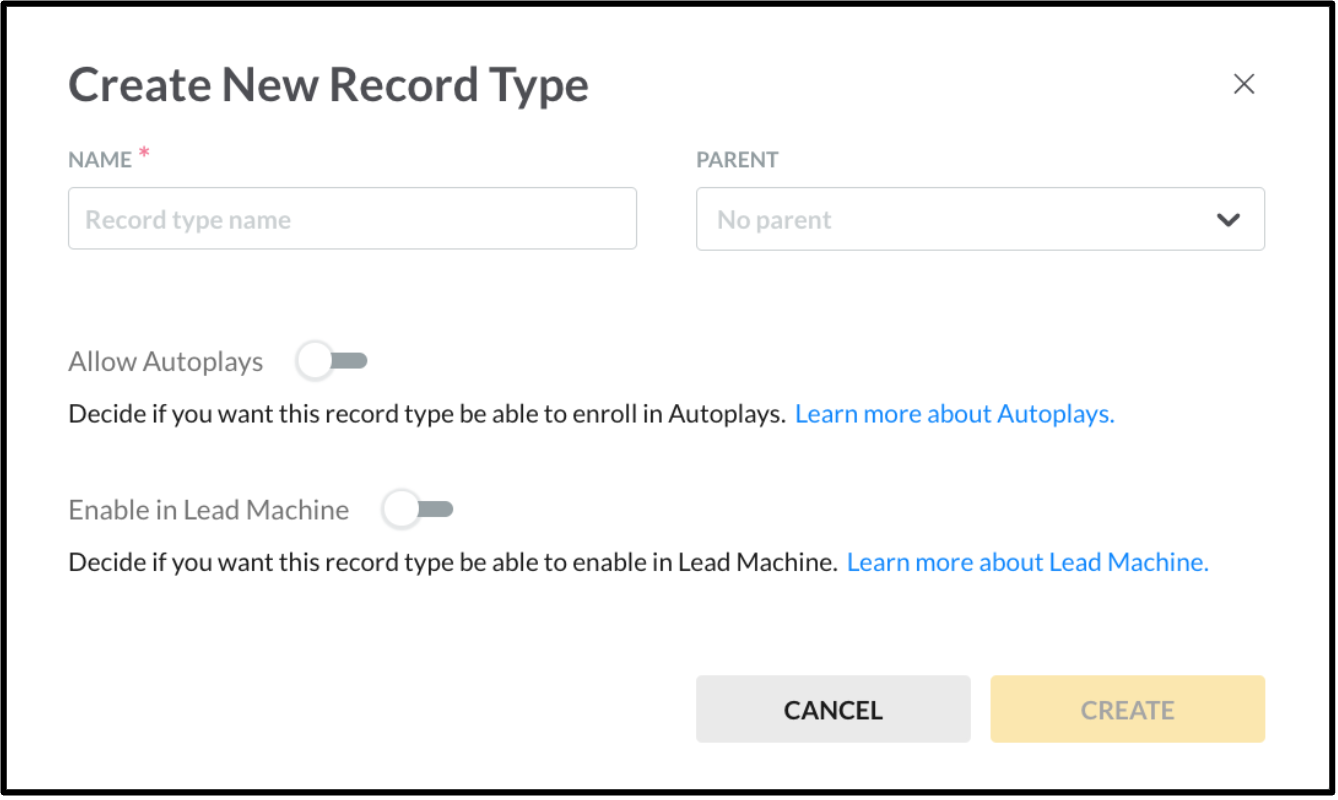The image size is (1338, 800).
Task: Click the Enable in Lead Machine label text
Action: [x=208, y=510]
